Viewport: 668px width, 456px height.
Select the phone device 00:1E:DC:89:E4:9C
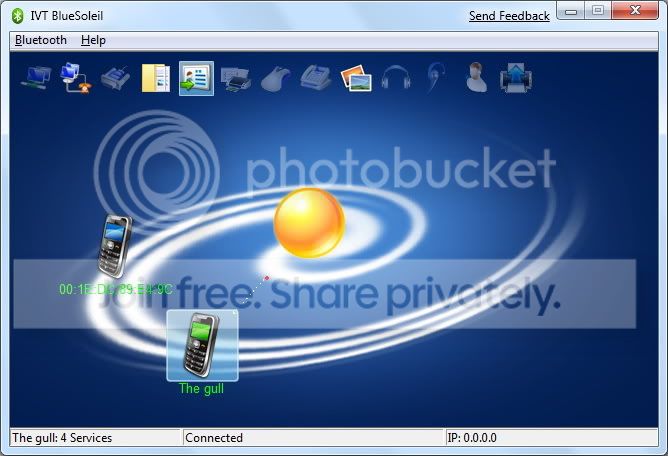coord(115,247)
